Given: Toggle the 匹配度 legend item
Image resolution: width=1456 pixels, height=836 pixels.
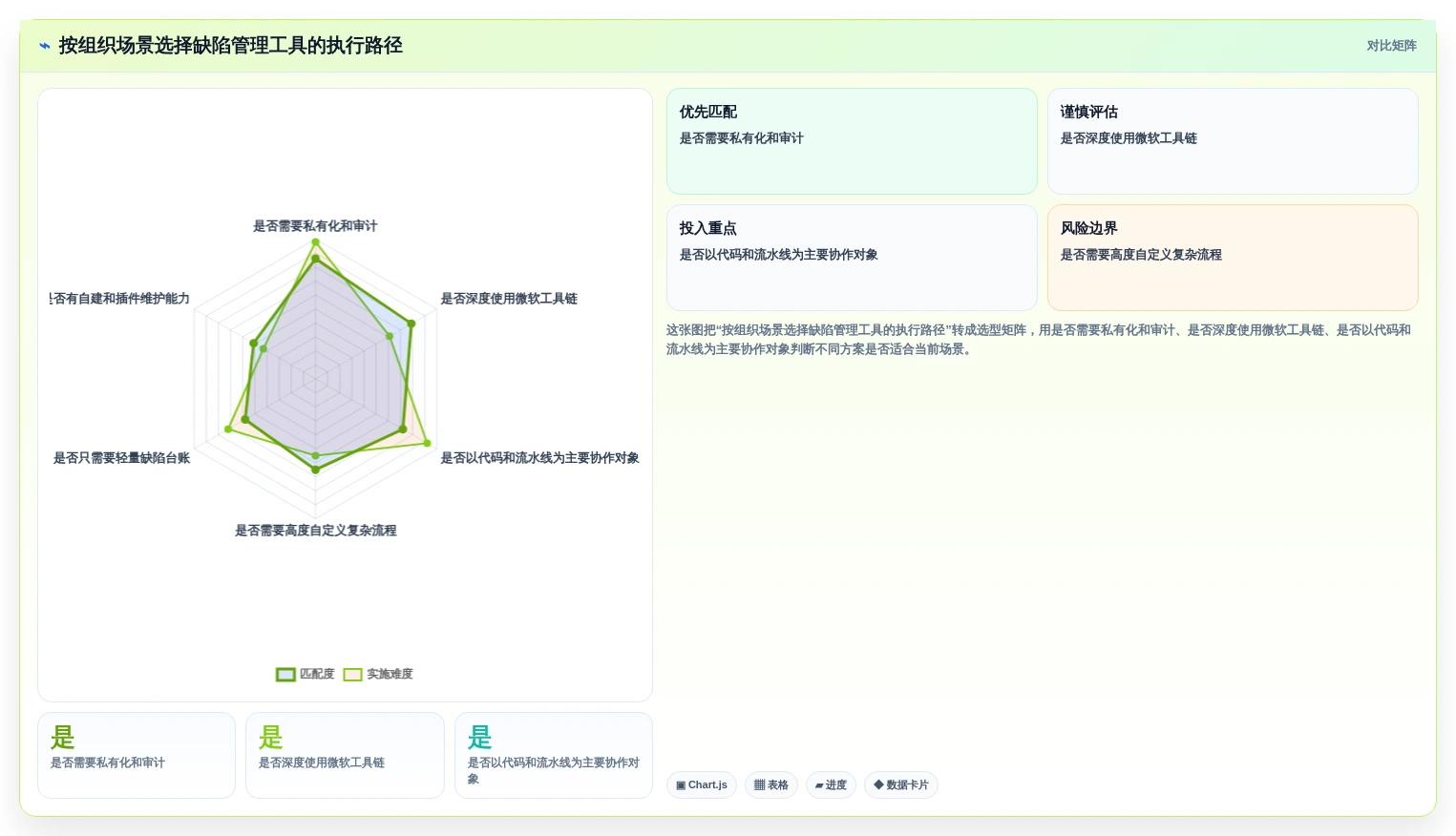Looking at the screenshot, I should (306, 674).
